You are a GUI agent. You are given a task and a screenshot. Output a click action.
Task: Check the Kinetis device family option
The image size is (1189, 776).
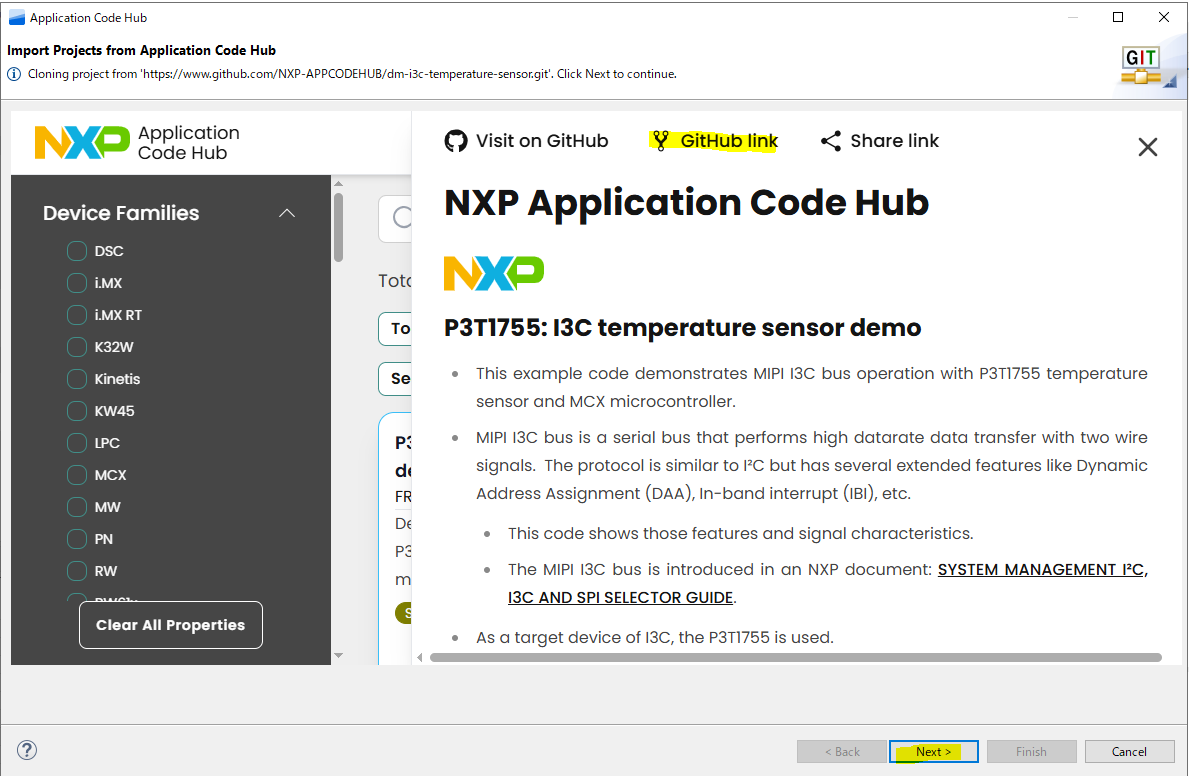coord(77,379)
